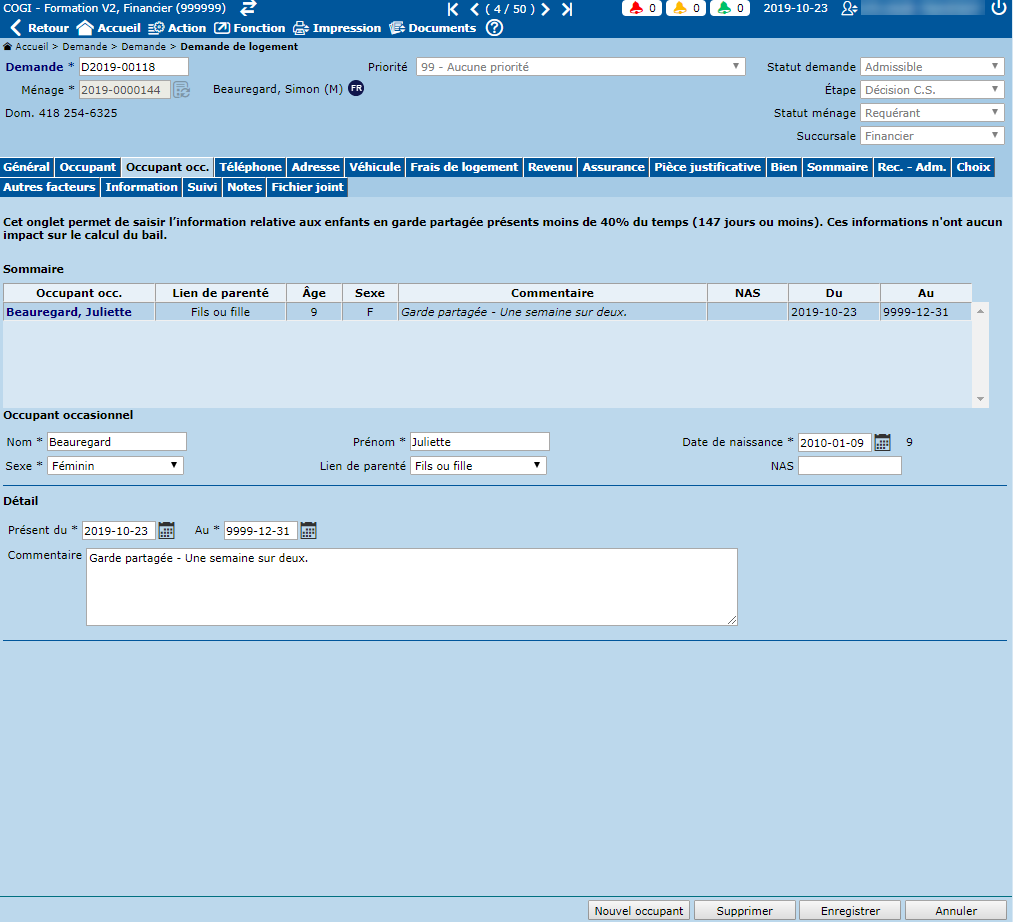The width and height of the screenshot is (1013, 922).
Task: Switch to the Téléphone tab
Action: tap(250, 167)
